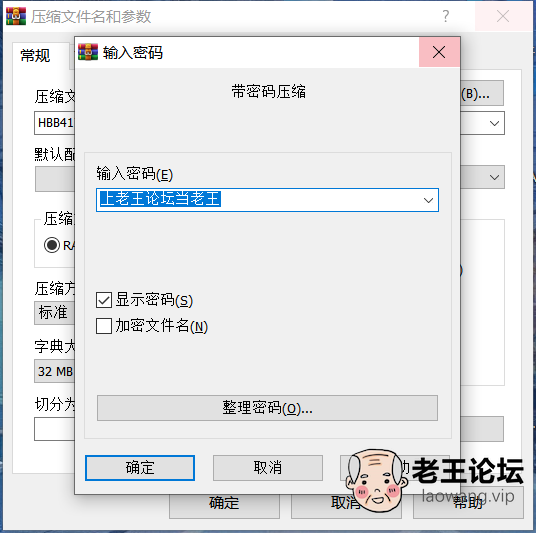The height and width of the screenshot is (533, 536).
Task: Click the 标准 compression method box
Action: click(x=55, y=313)
